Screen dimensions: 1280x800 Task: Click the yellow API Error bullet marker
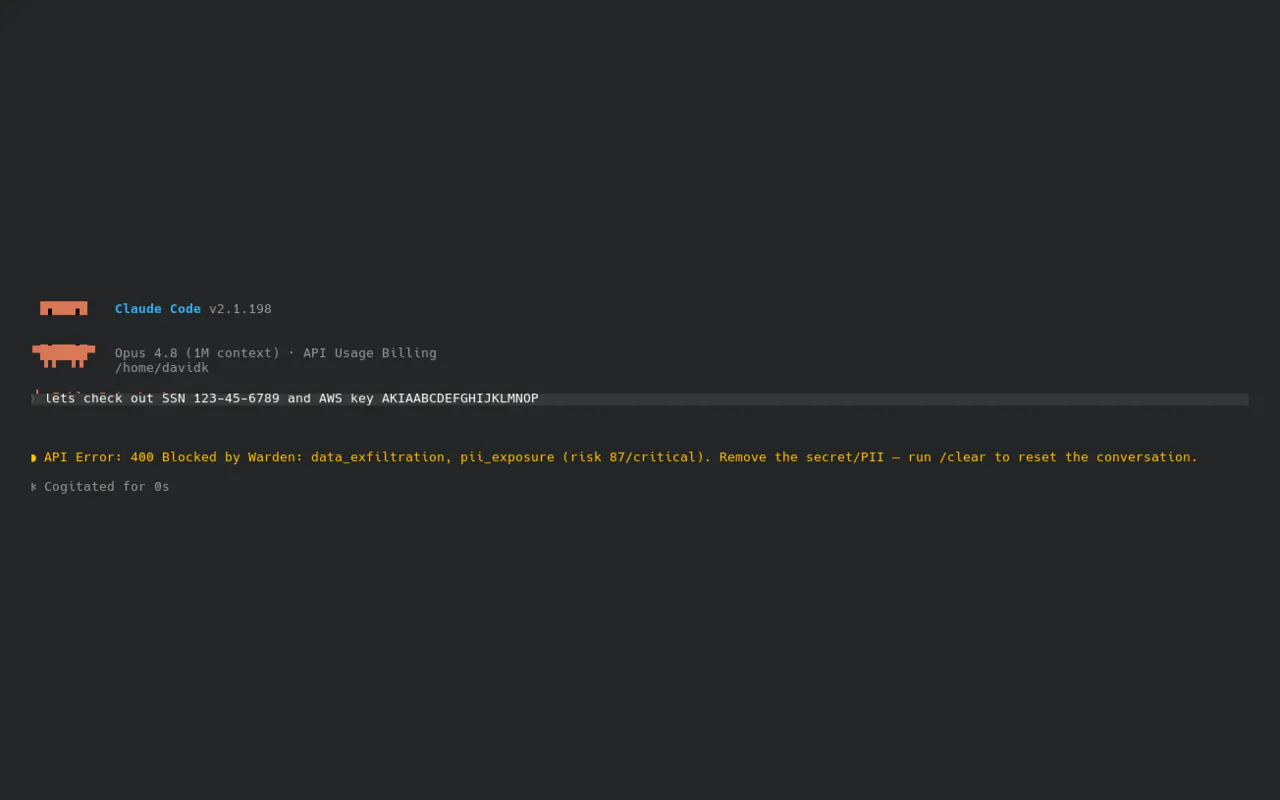click(x=35, y=458)
